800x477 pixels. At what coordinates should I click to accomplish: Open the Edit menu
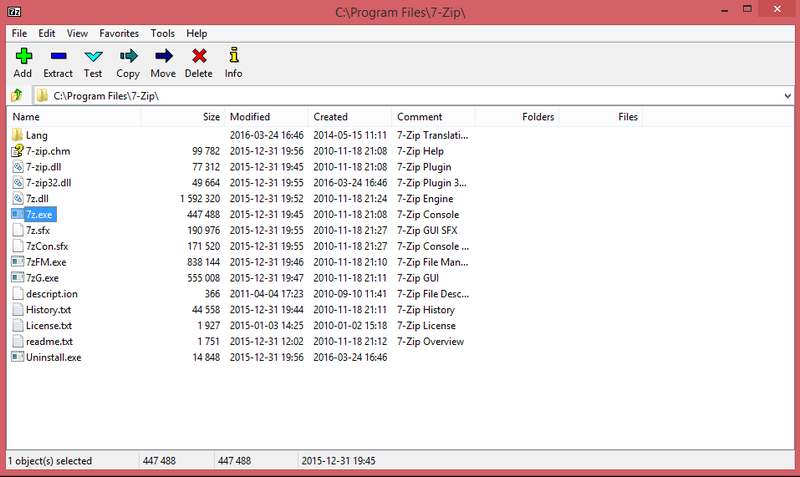click(x=46, y=33)
